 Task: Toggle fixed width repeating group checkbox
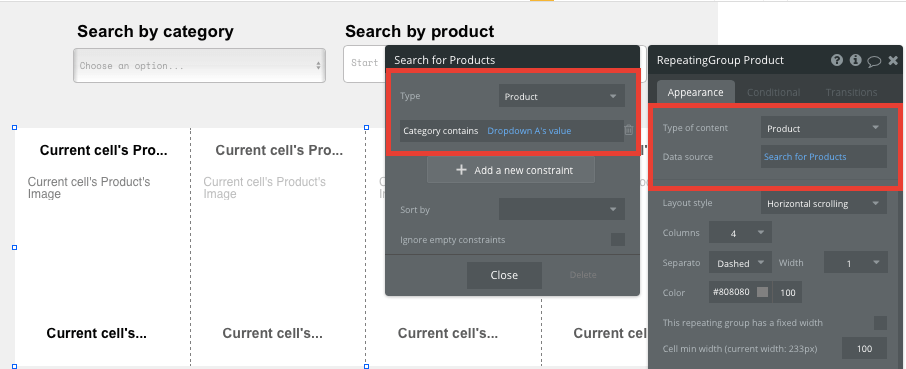[x=880, y=323]
